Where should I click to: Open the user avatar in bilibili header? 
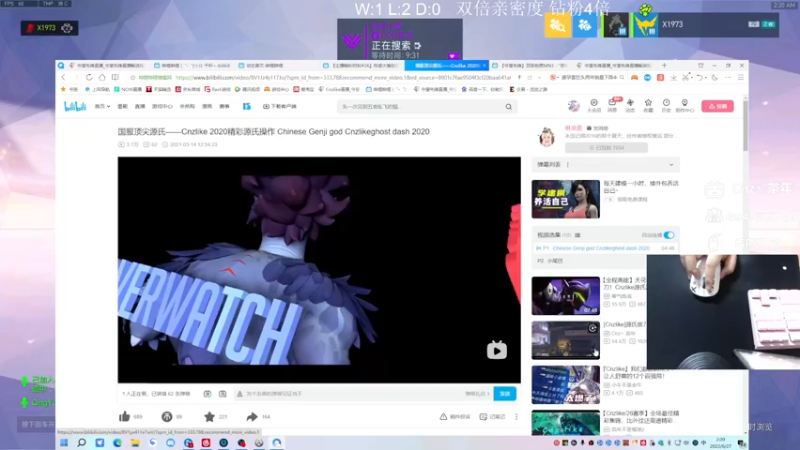[574, 106]
